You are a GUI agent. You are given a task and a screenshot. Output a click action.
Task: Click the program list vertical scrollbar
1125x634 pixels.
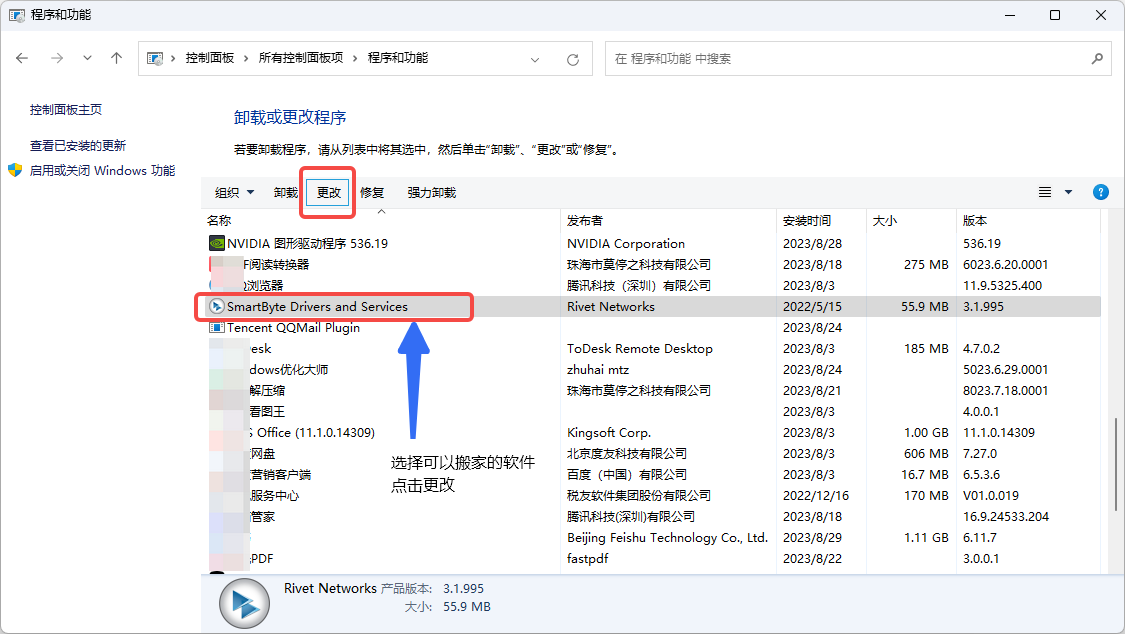pos(1115,464)
